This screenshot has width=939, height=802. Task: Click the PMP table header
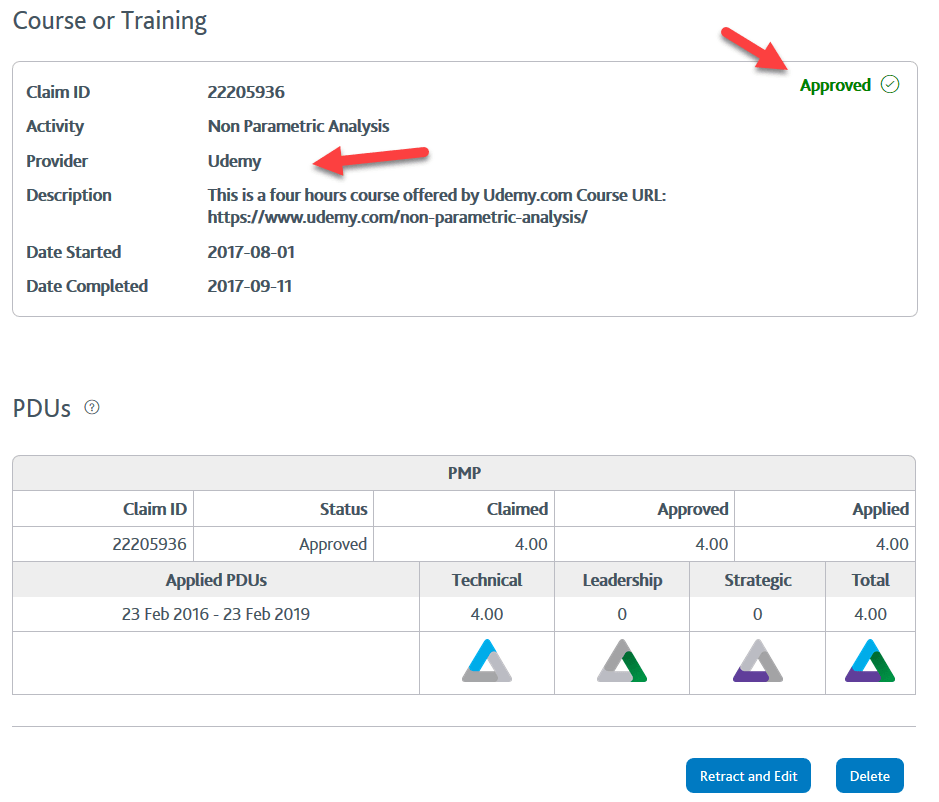pyautogui.click(x=463, y=473)
